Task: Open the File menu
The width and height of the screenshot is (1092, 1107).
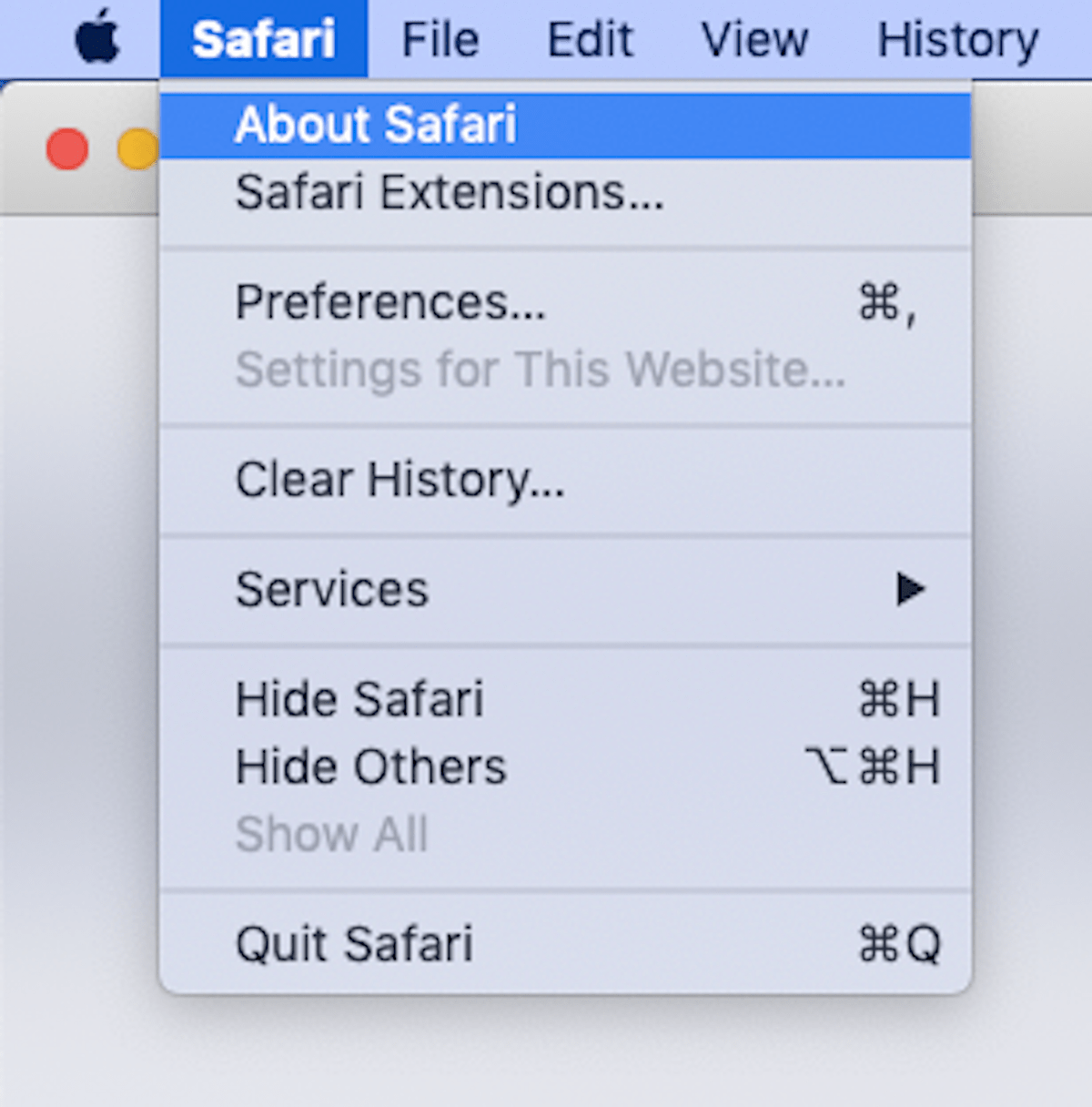Action: coord(440,38)
